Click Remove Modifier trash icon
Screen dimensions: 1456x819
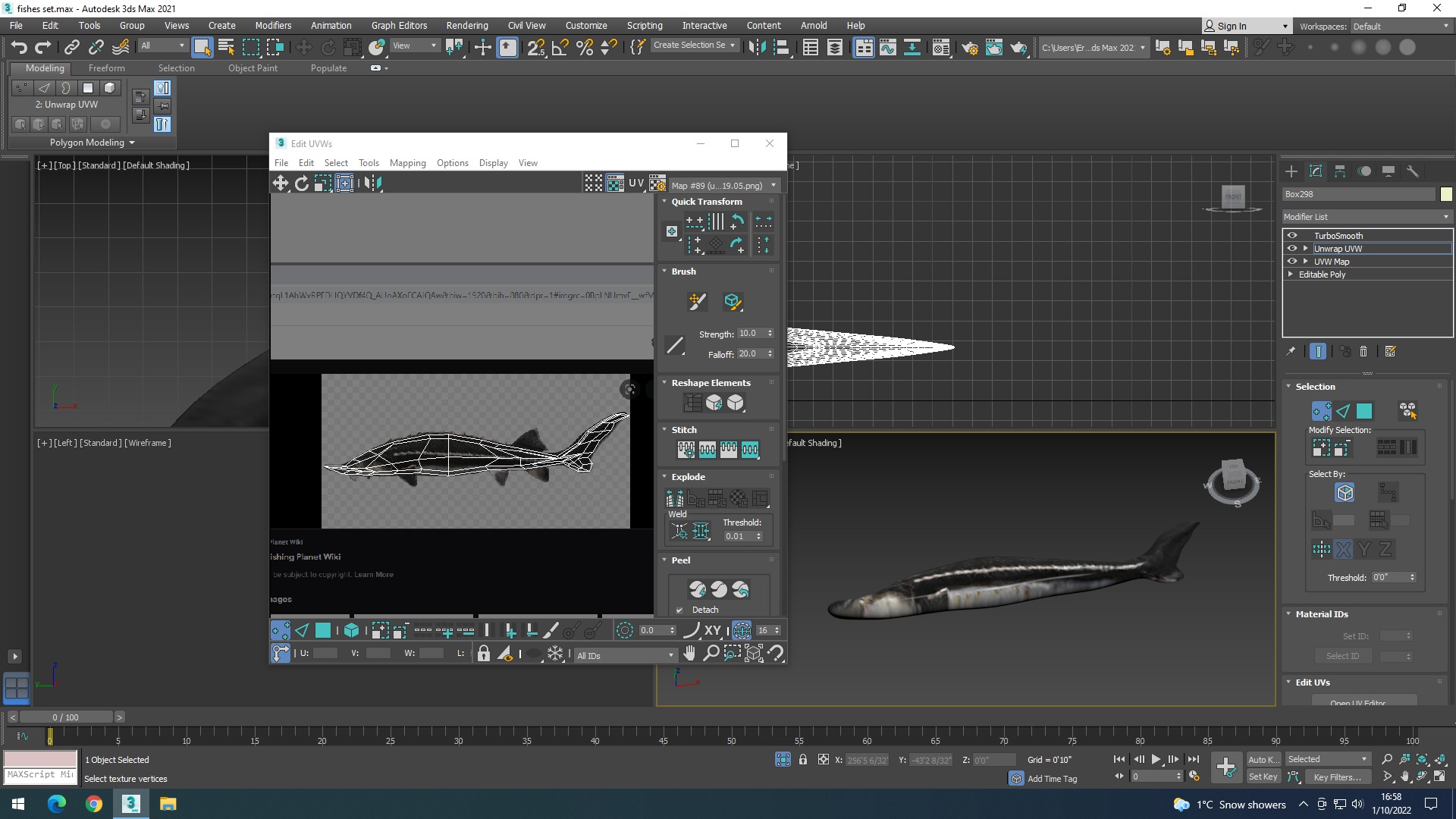point(1363,351)
